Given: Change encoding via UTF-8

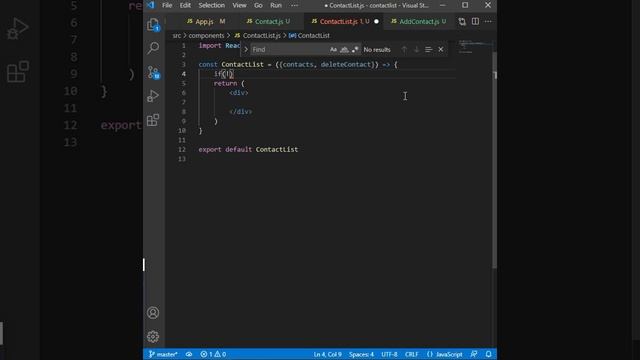Looking at the screenshot, I should pyautogui.click(x=389, y=354).
